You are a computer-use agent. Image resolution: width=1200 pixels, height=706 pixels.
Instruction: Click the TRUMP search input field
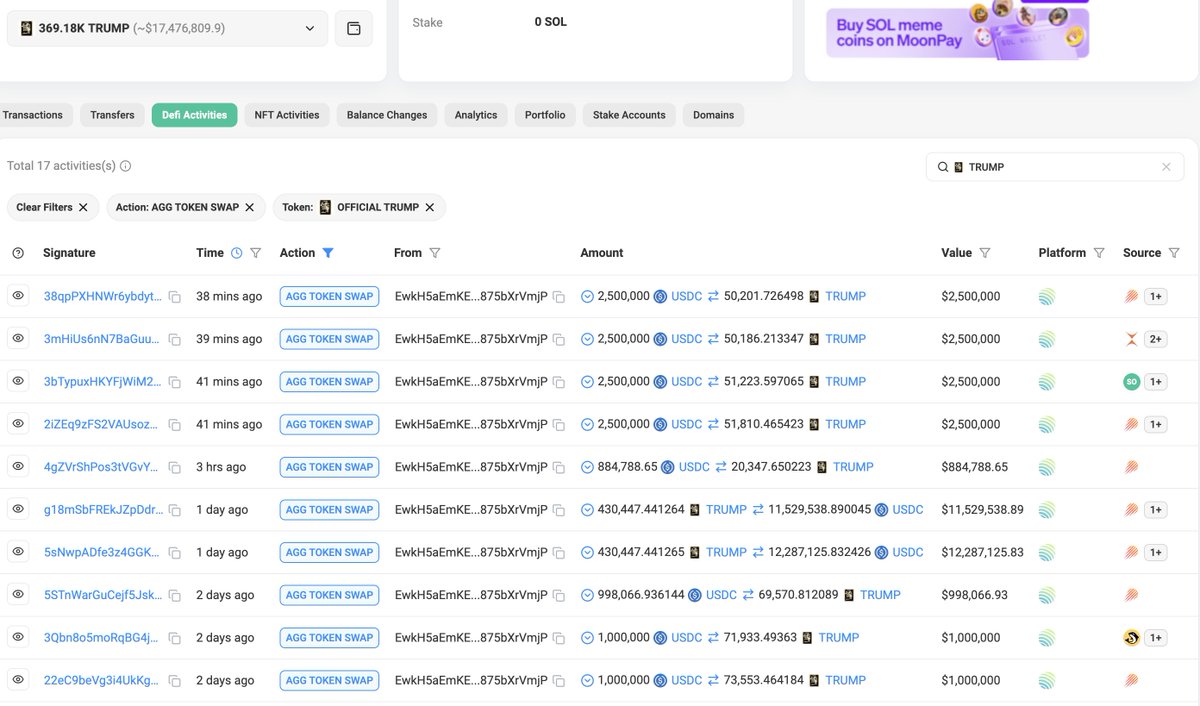click(x=1055, y=167)
